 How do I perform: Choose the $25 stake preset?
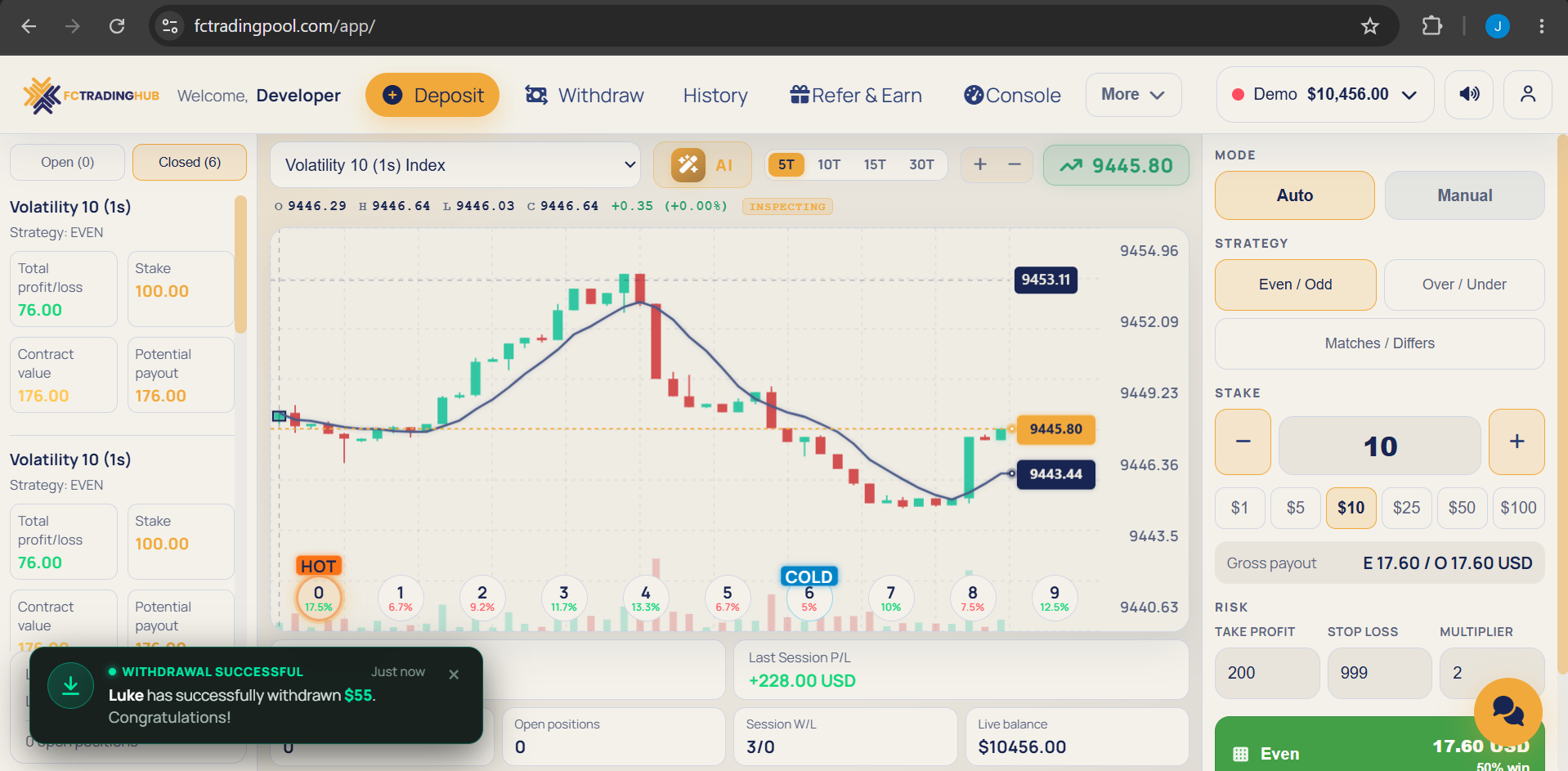1406,508
